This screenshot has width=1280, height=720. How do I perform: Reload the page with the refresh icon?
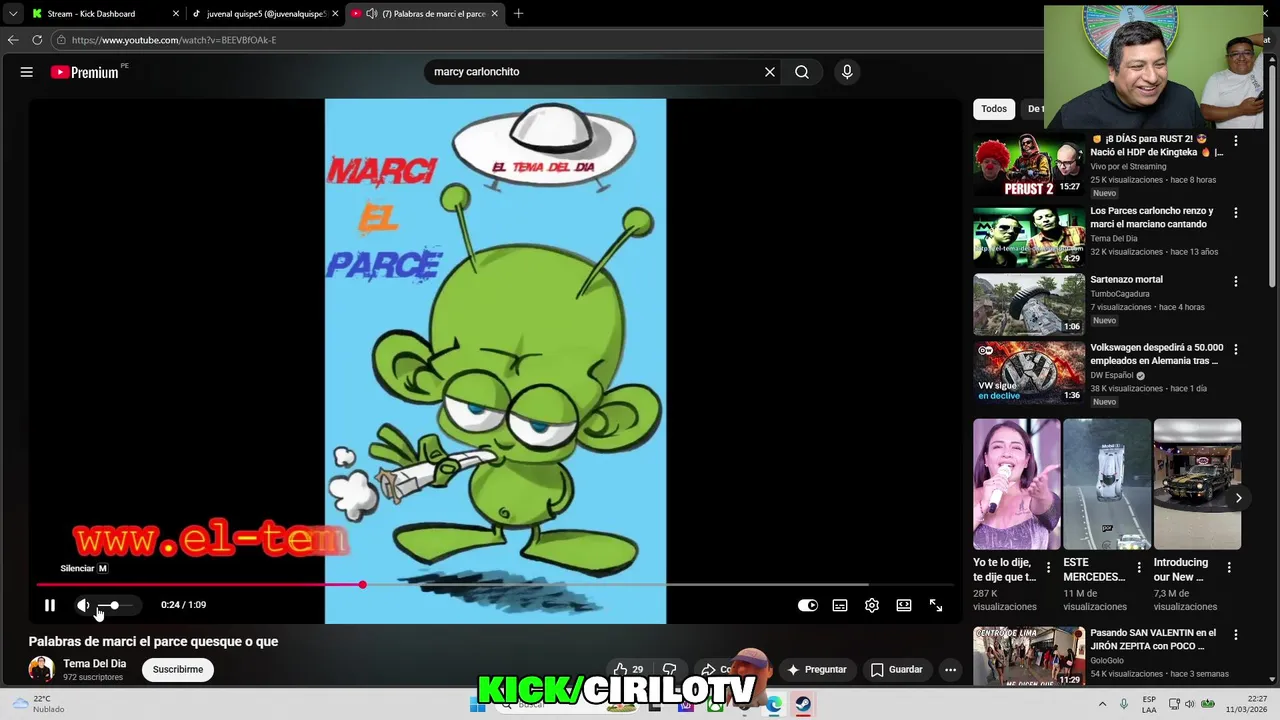pyautogui.click(x=37, y=40)
